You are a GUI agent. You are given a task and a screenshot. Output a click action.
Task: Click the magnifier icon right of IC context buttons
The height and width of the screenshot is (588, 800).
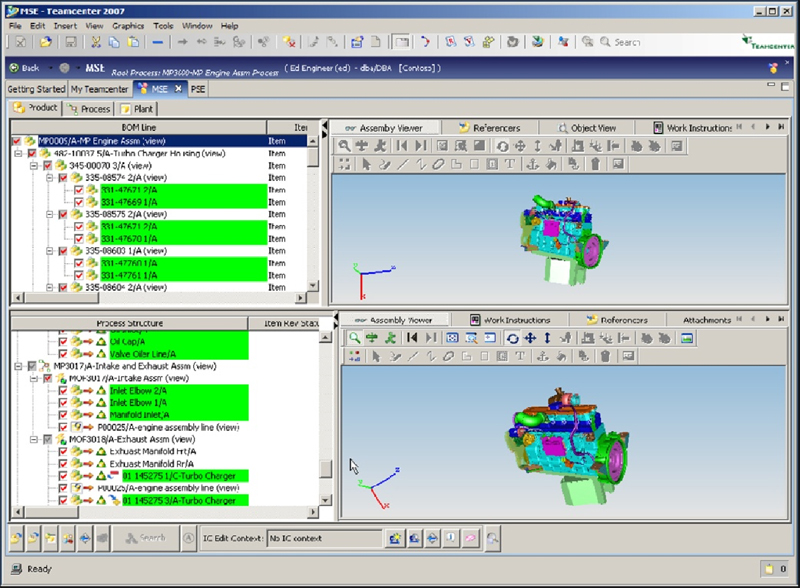coord(492,538)
